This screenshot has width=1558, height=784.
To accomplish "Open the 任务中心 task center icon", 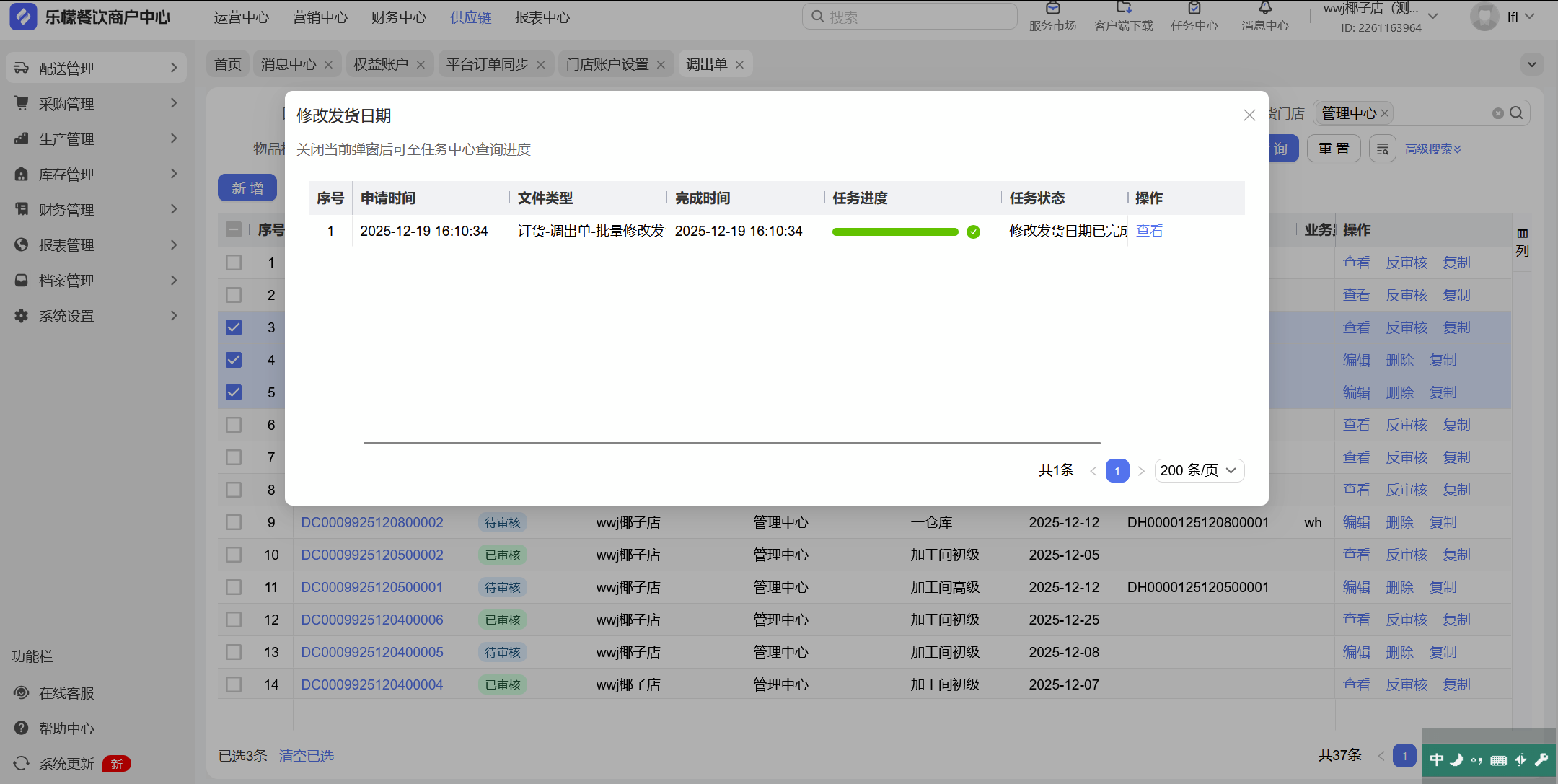I will click(1194, 9).
